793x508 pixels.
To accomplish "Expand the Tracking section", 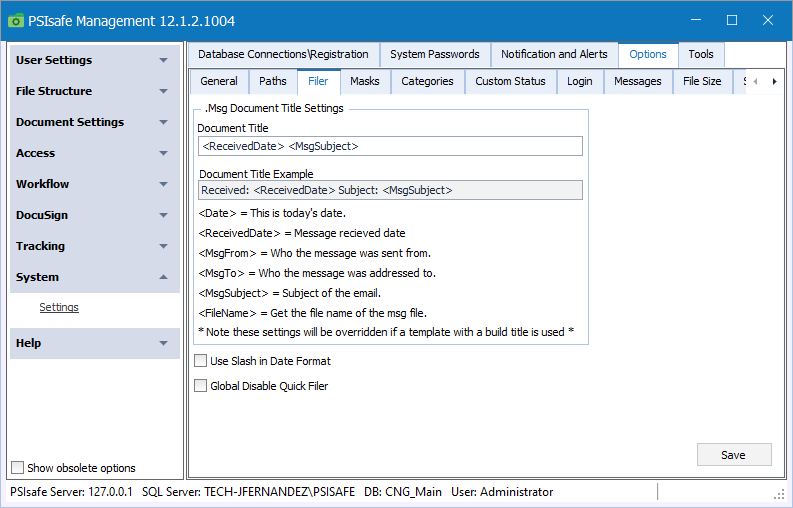I will [95, 246].
